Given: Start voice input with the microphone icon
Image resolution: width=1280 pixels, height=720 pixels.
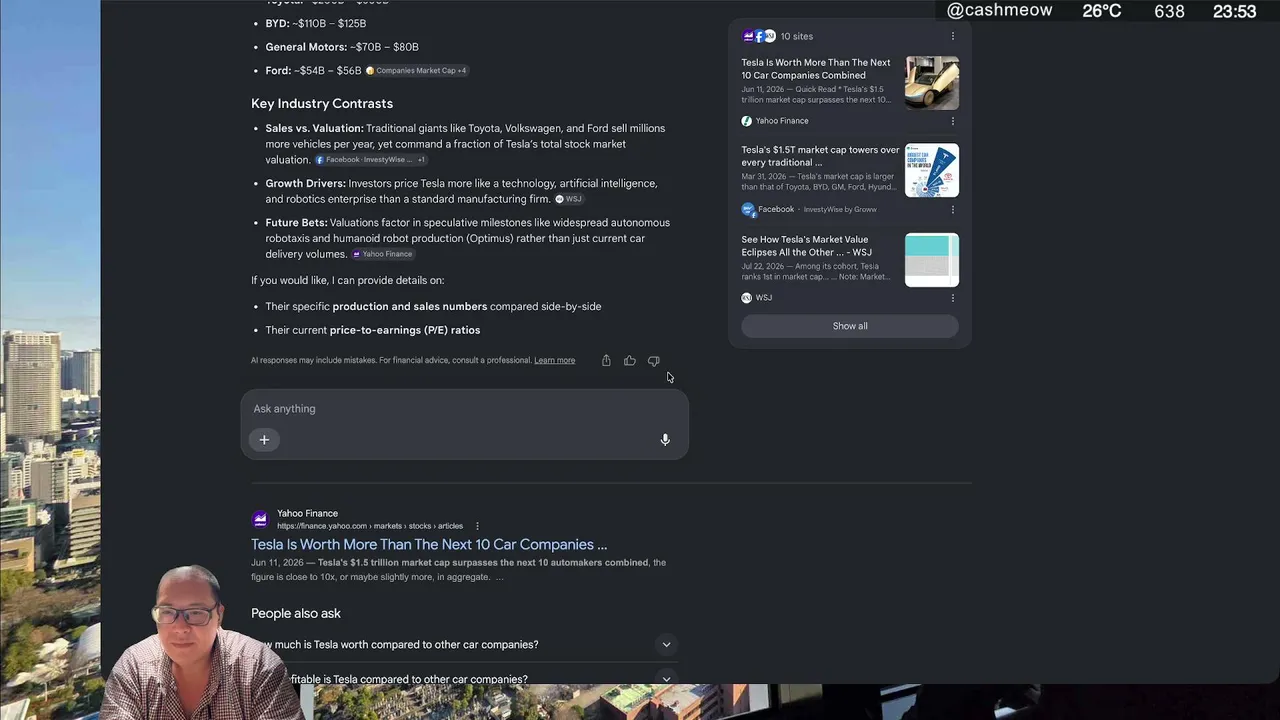Looking at the screenshot, I should tap(665, 440).
